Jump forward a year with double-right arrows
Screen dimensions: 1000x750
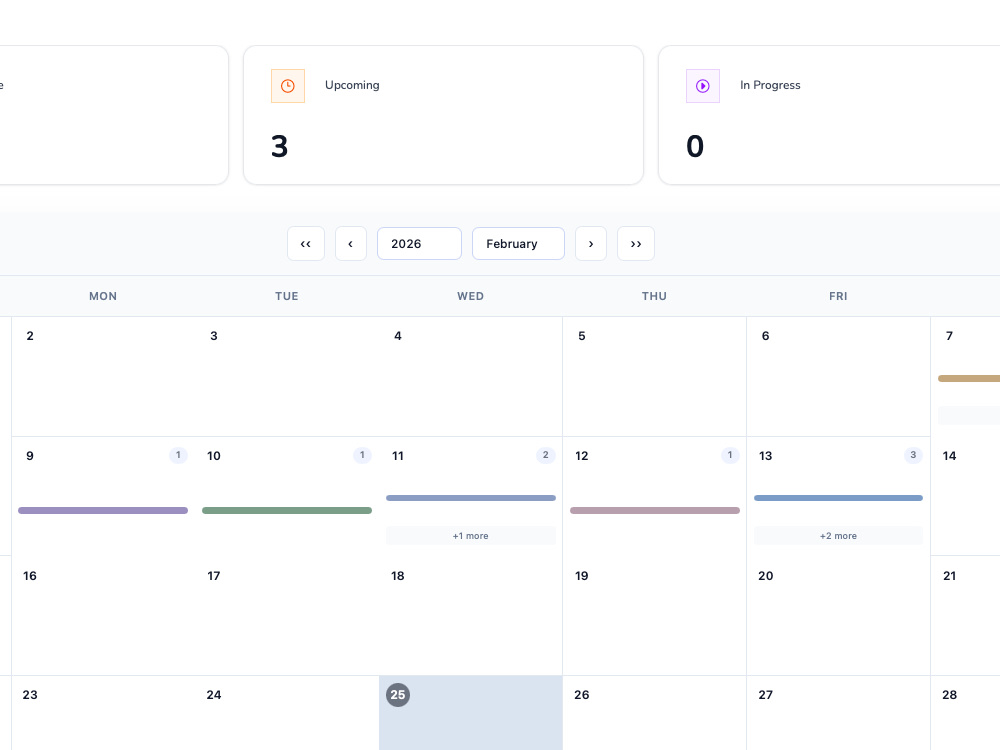[636, 244]
